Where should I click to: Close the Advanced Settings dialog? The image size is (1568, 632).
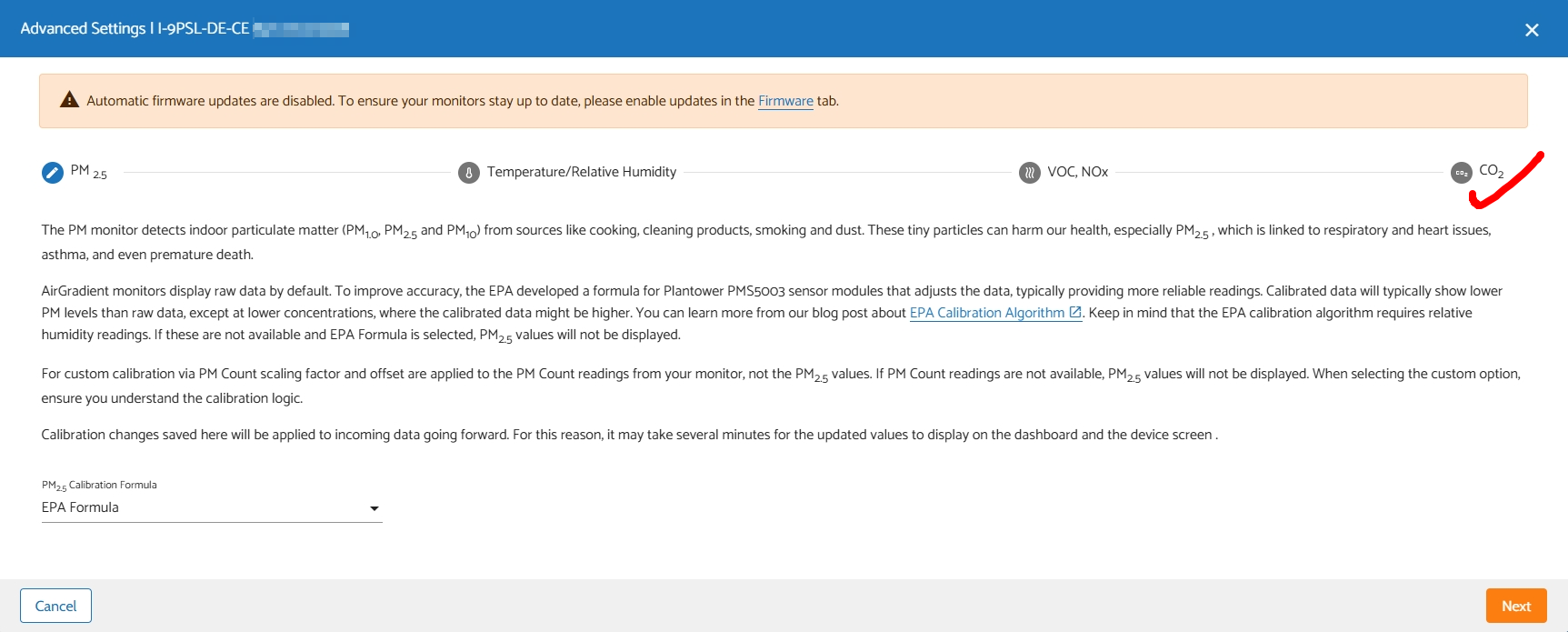[x=1532, y=30]
